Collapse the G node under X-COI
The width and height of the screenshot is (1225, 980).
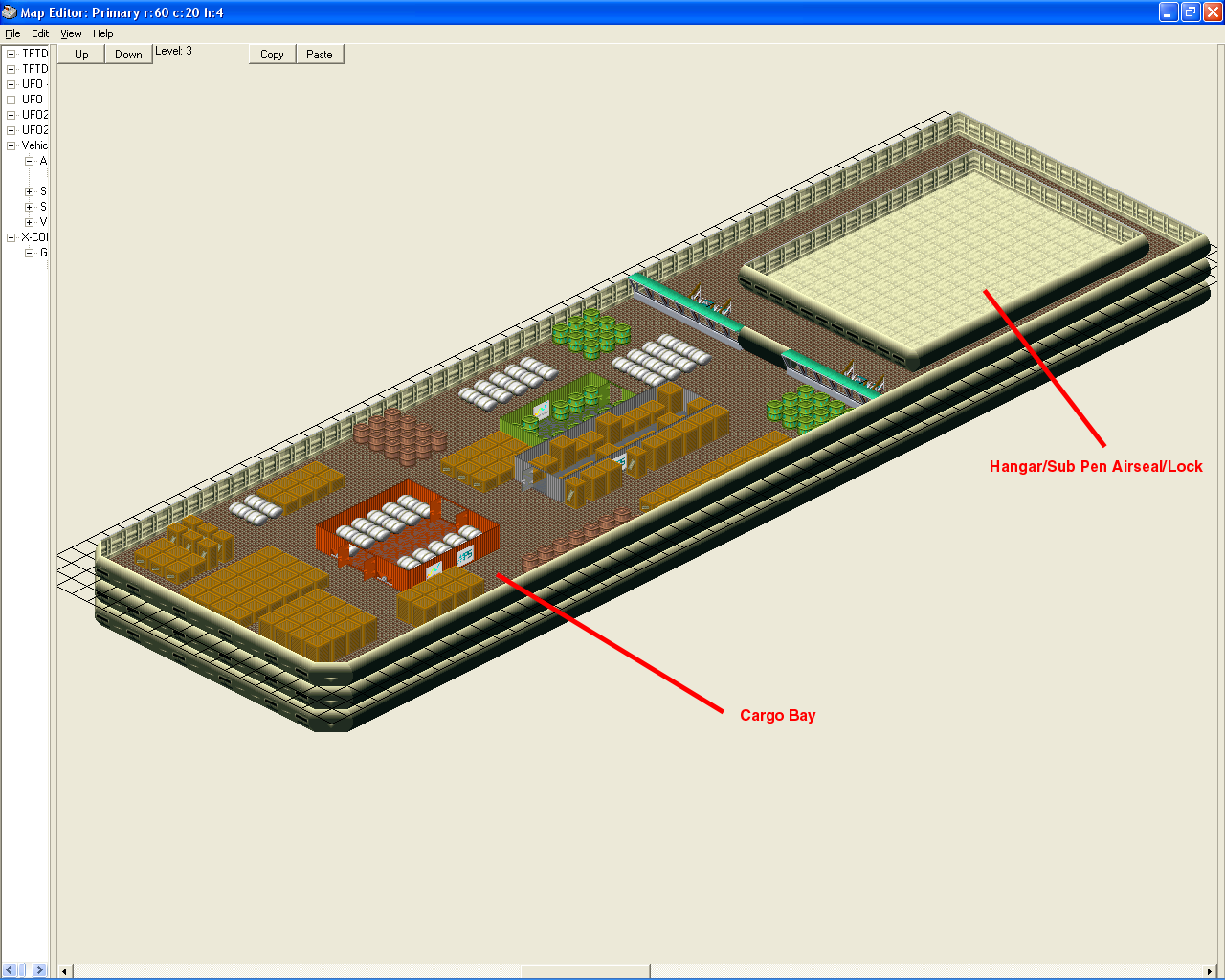29,253
